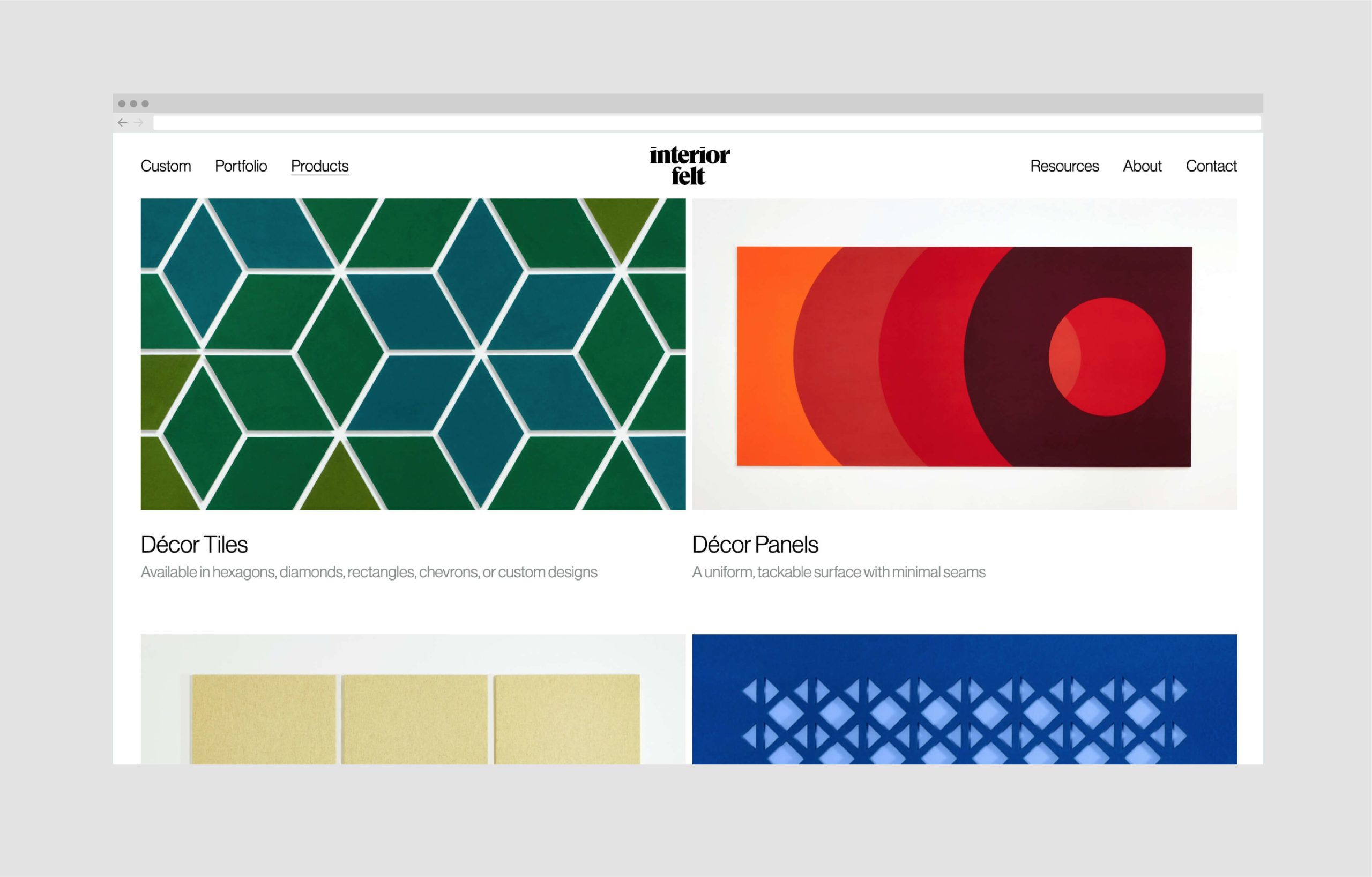This screenshot has height=877, width=1372.
Task: Click the middle gray window dot
Action: [x=133, y=103]
